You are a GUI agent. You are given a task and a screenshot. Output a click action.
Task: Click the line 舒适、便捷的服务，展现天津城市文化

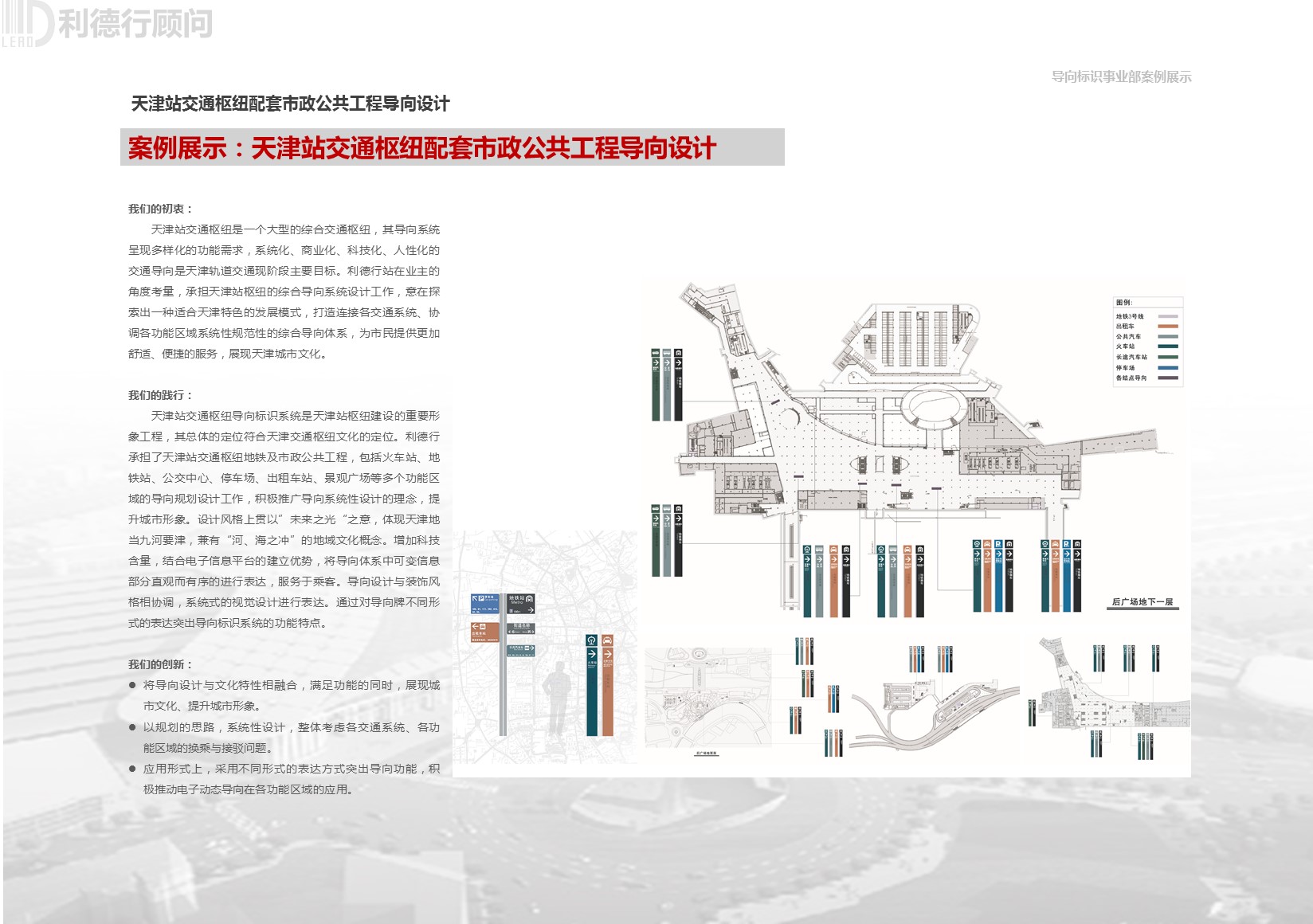click(x=228, y=354)
